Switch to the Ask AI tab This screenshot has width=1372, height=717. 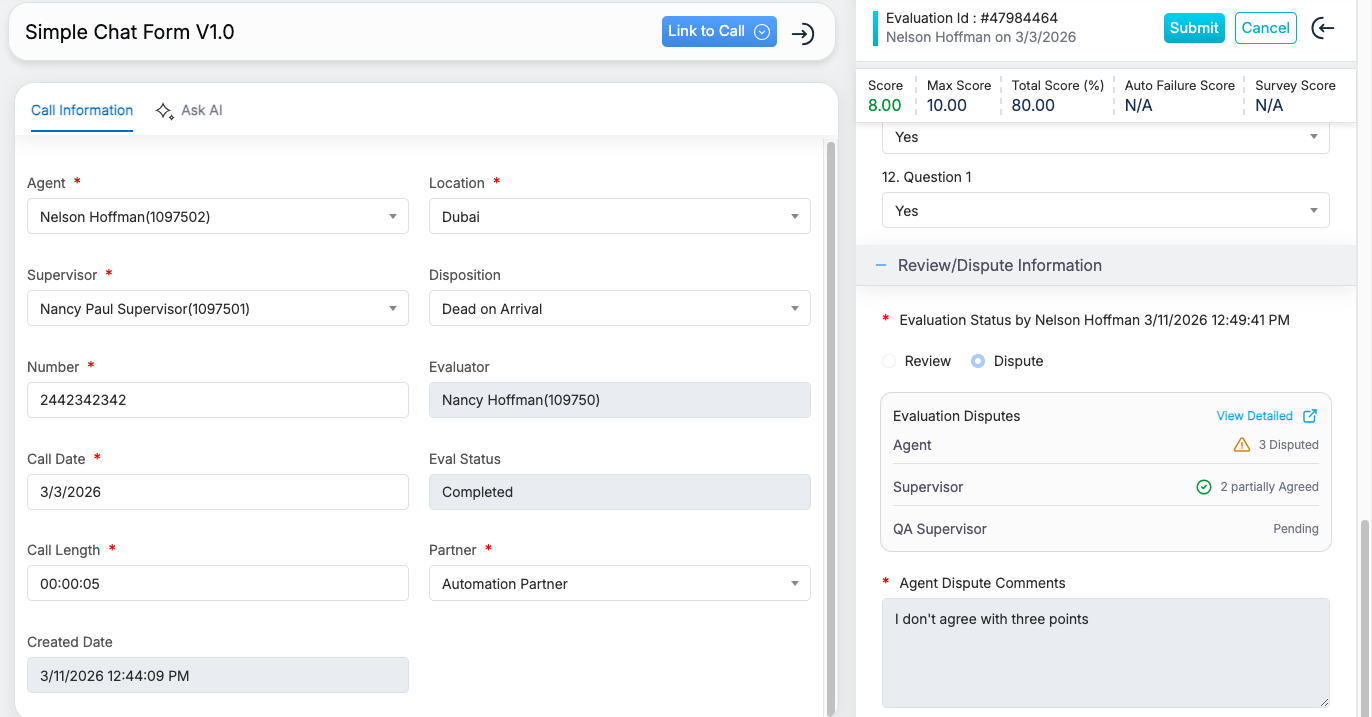pos(201,111)
